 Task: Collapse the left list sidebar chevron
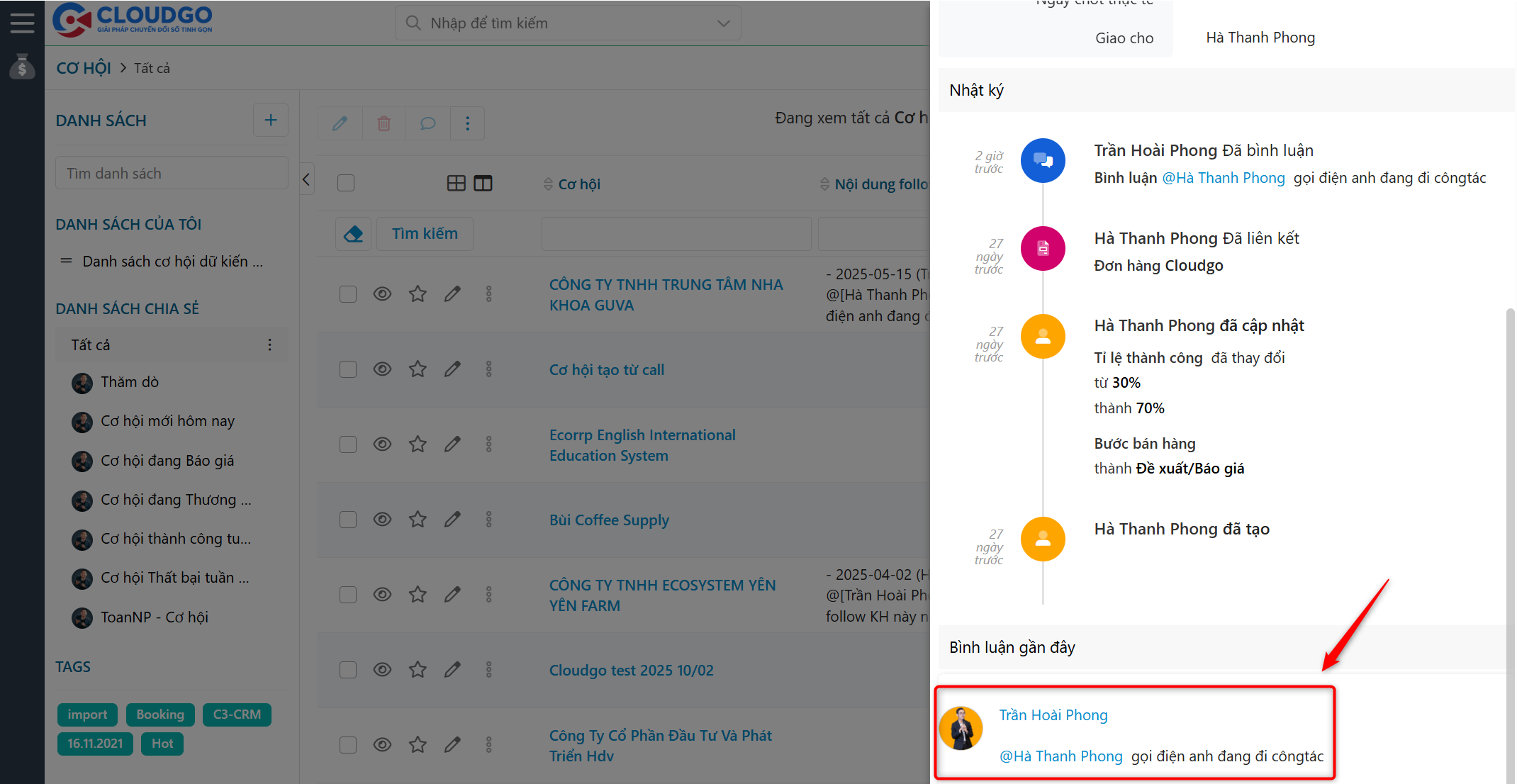(x=306, y=179)
